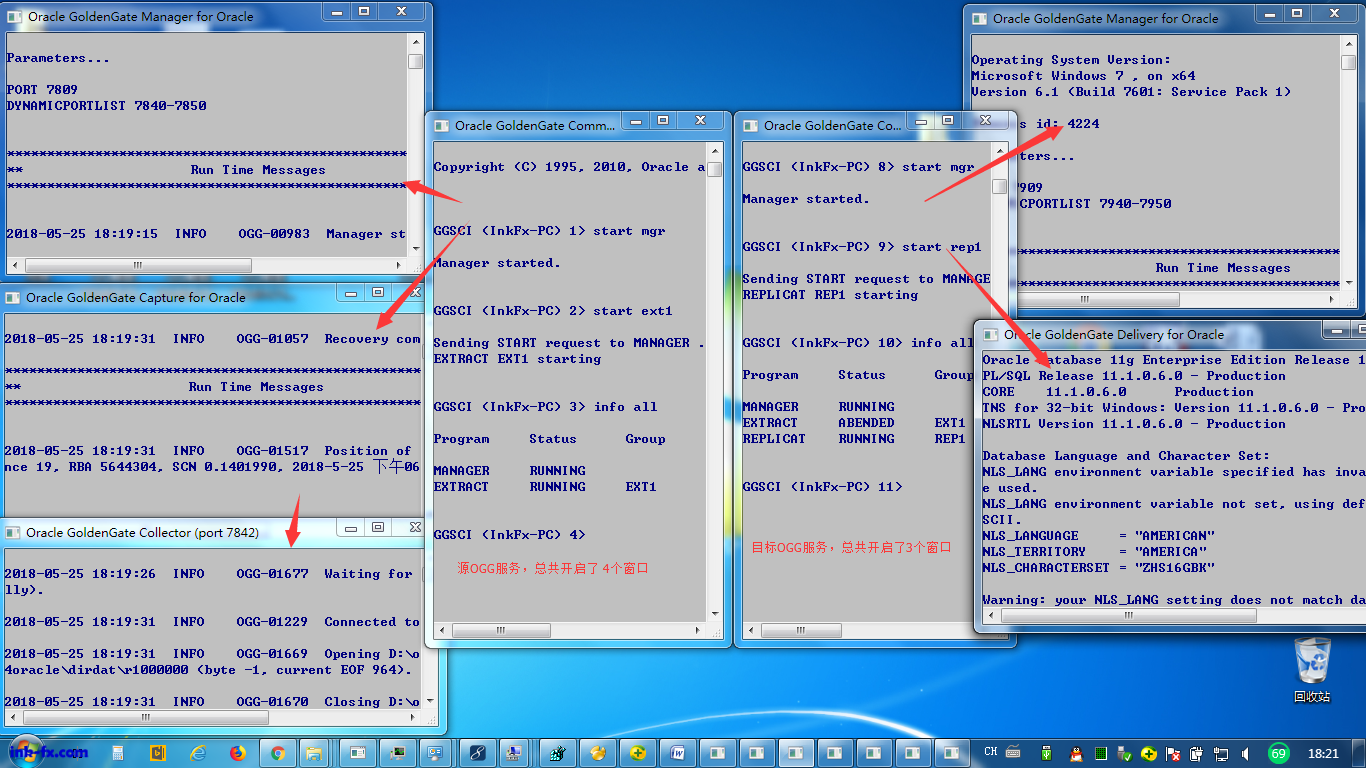Launch Firefox from the taskbar
Screen dimensions: 1366x768
[238, 753]
